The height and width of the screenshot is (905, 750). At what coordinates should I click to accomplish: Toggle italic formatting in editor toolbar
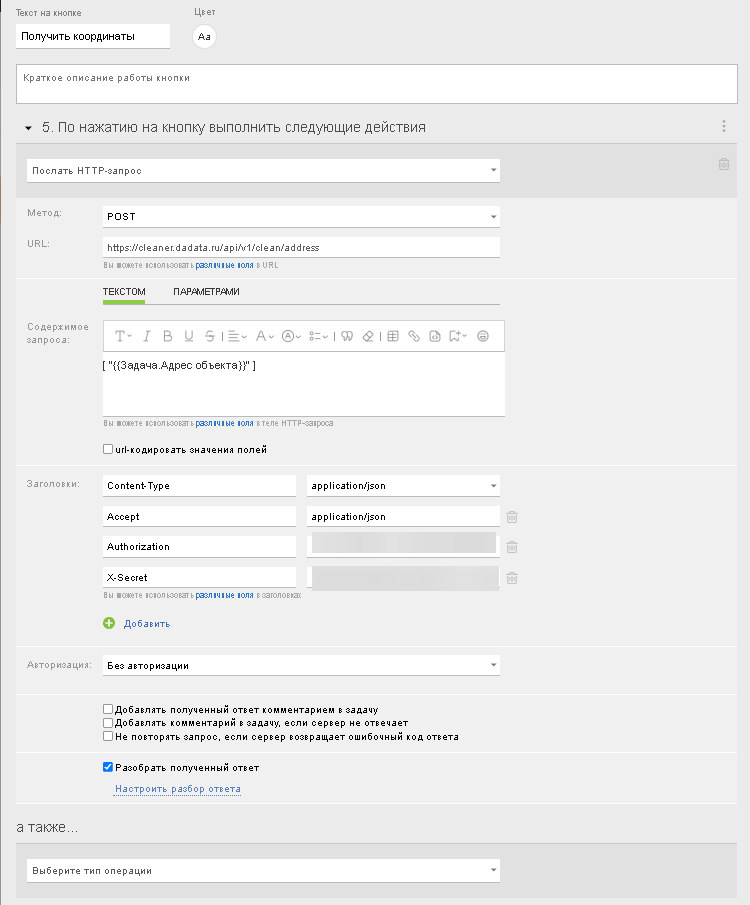pyautogui.click(x=146, y=336)
